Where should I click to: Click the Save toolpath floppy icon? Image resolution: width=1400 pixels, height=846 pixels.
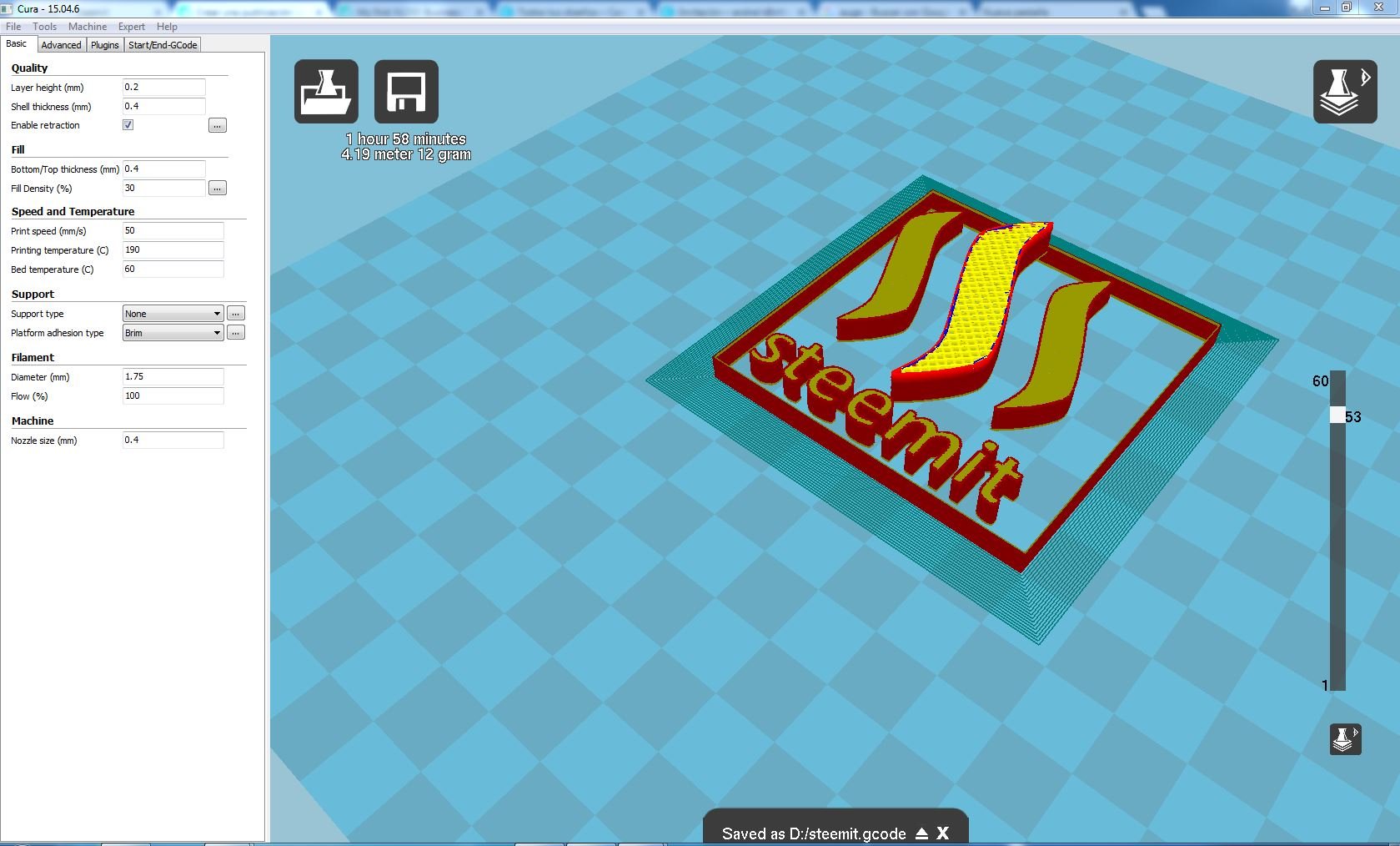point(406,92)
